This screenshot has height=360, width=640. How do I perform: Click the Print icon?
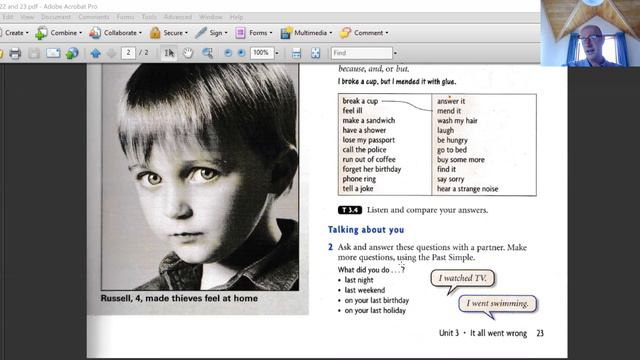click(15, 53)
